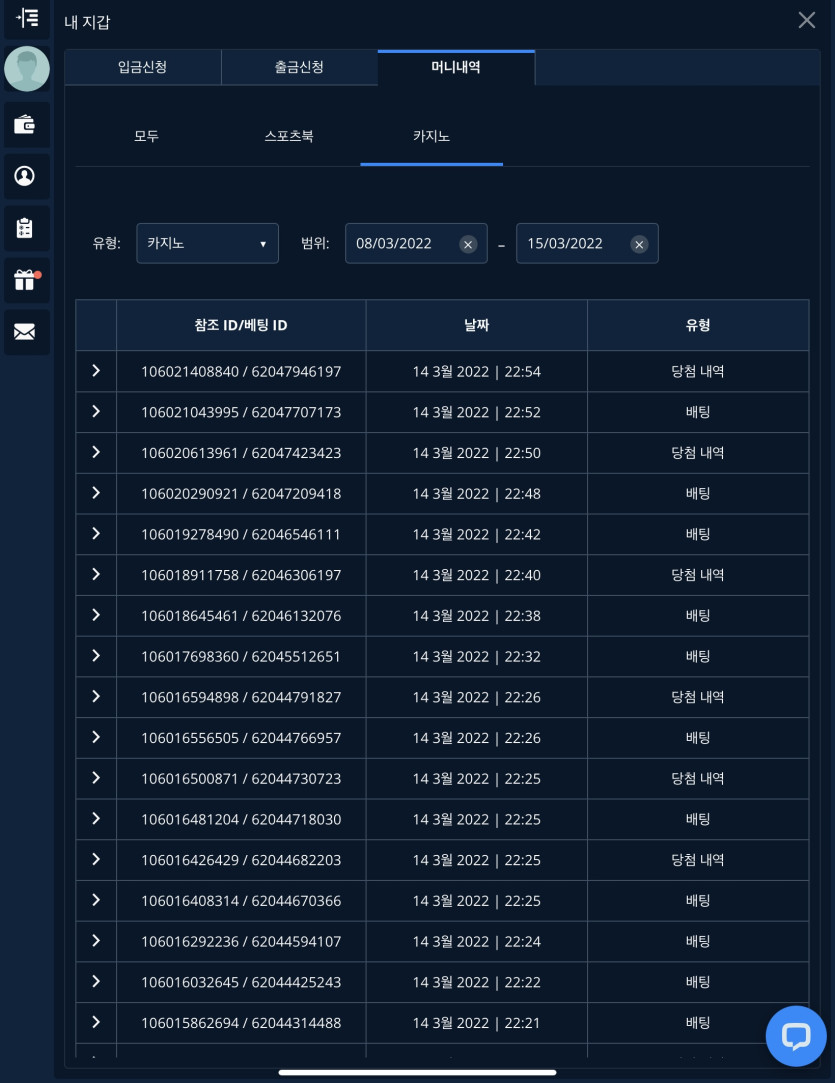The image size is (835, 1083).
Task: Select the 머니내역 tab
Action: click(x=456, y=67)
